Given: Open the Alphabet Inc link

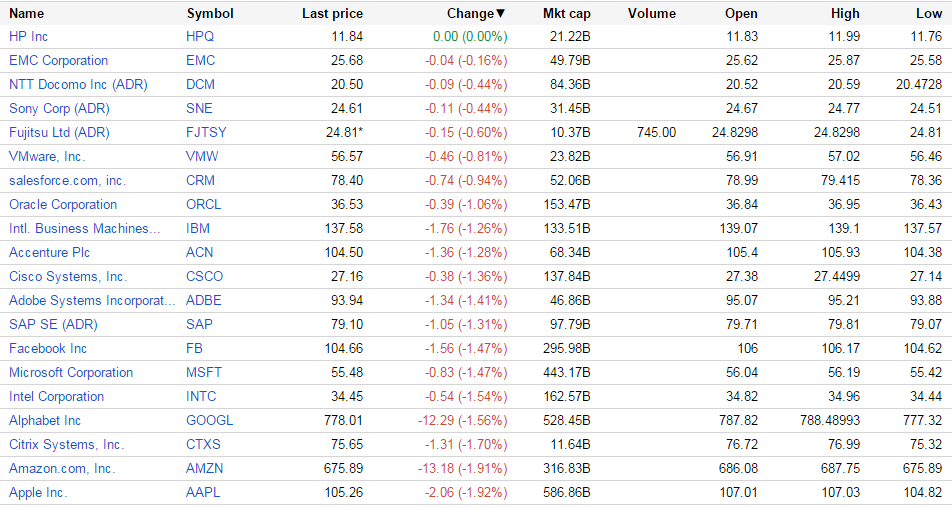Looking at the screenshot, I should click(x=45, y=420).
